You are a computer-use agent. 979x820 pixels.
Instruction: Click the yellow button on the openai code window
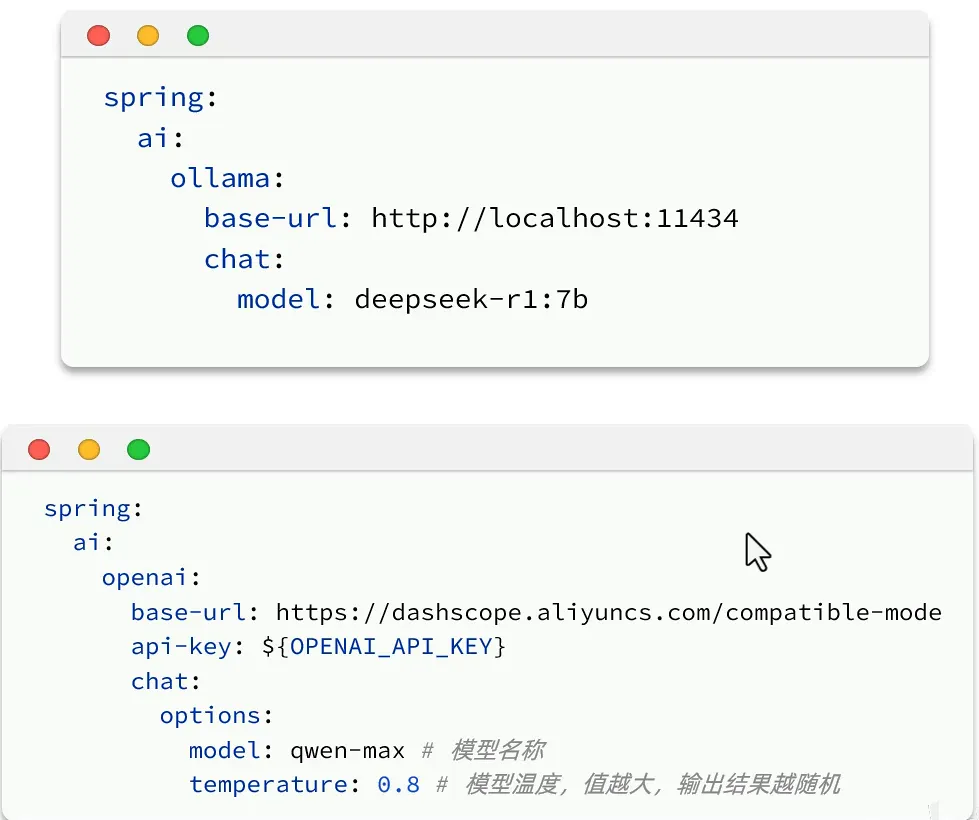(89, 449)
